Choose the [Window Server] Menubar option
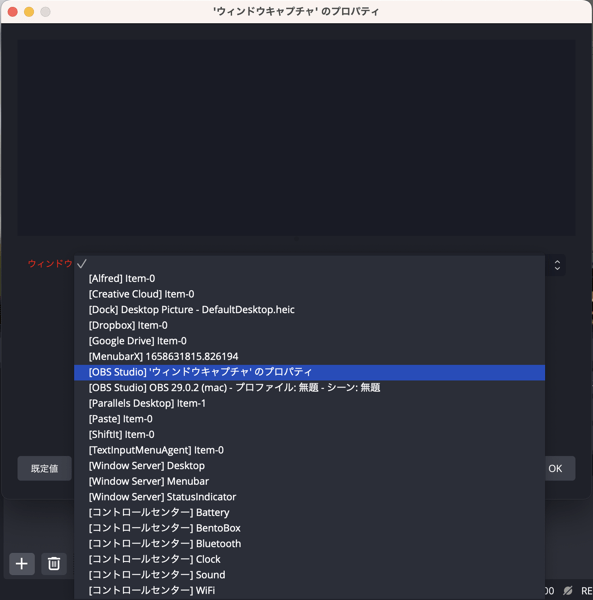 (x=309, y=482)
